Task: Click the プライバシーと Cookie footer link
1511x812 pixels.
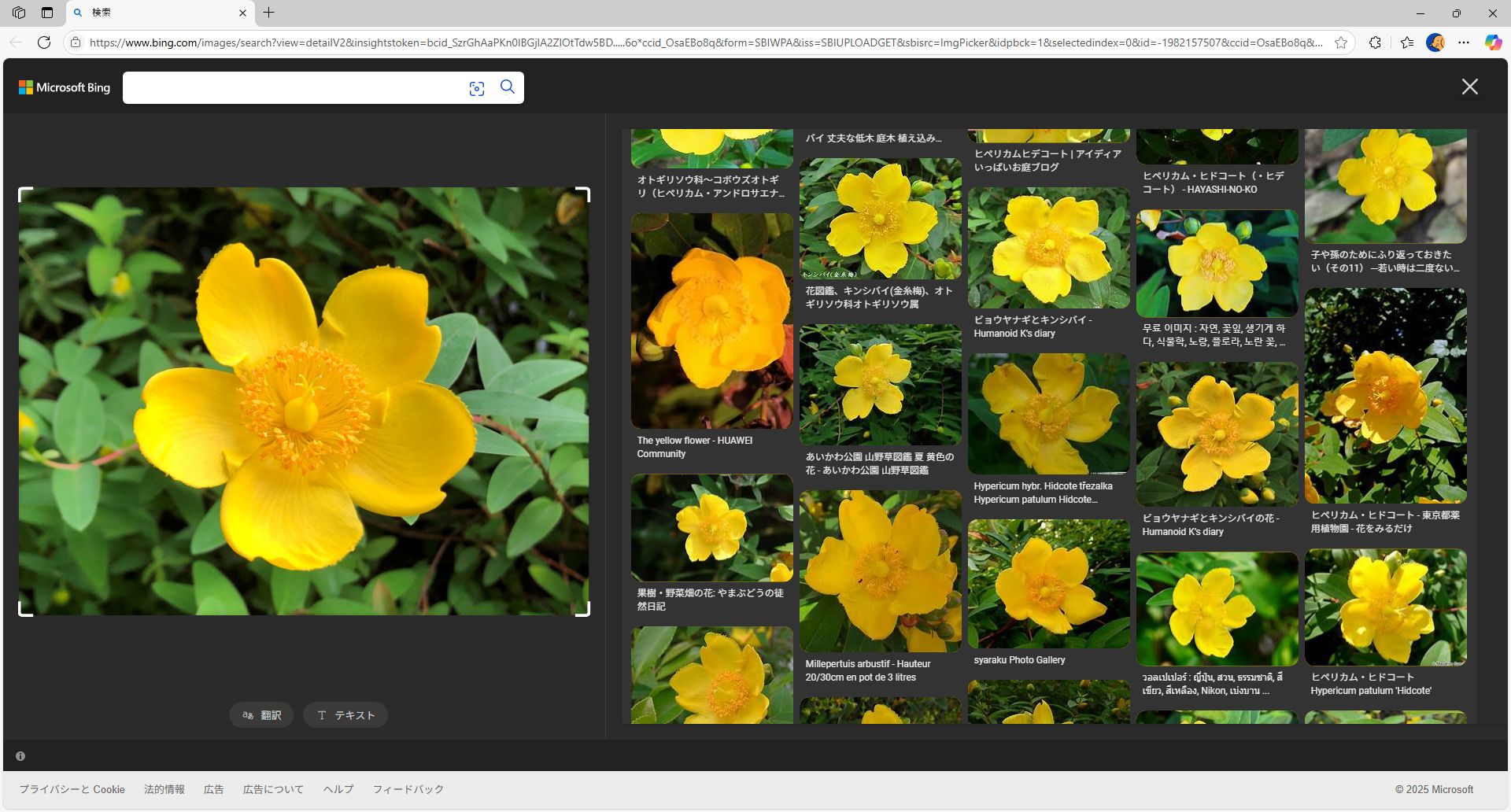Action: 72,789
